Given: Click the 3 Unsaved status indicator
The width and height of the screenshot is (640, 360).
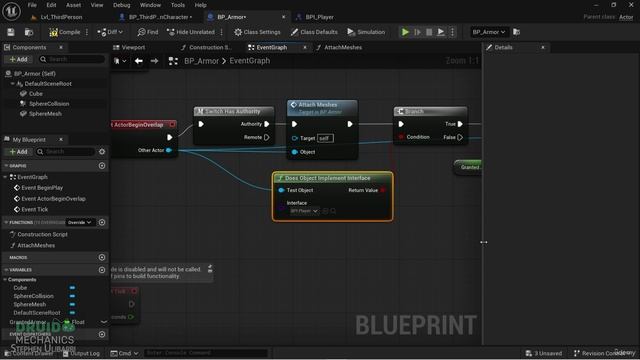Looking at the screenshot, I should tap(544, 353).
